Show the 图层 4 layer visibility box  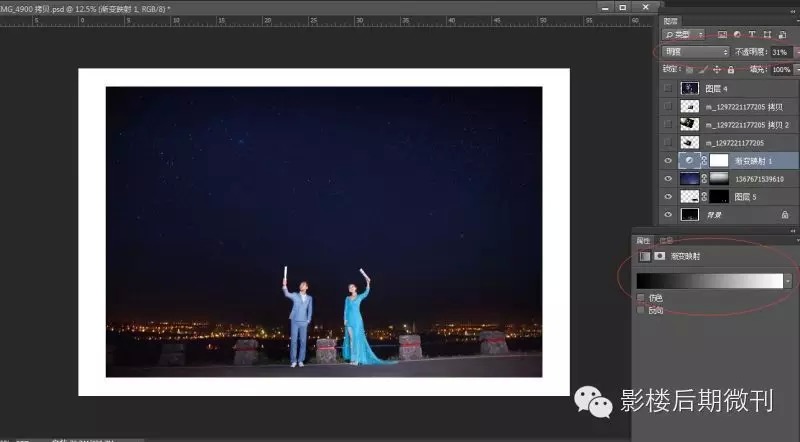tap(668, 88)
